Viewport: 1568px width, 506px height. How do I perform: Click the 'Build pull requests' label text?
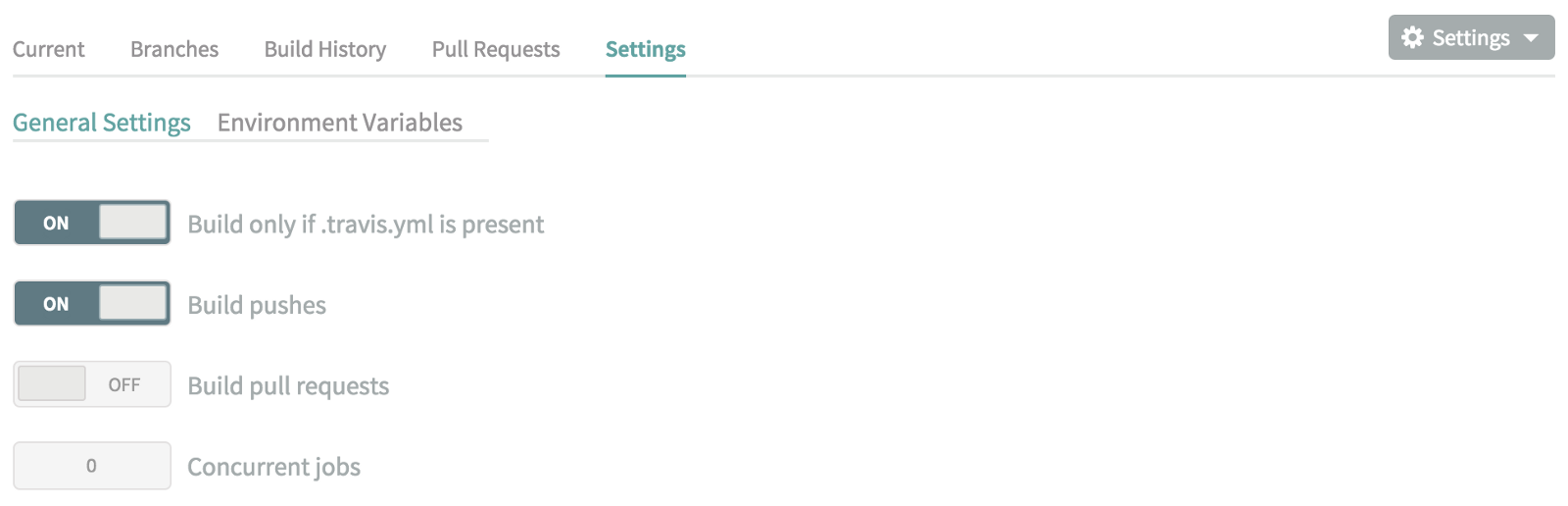point(288,386)
